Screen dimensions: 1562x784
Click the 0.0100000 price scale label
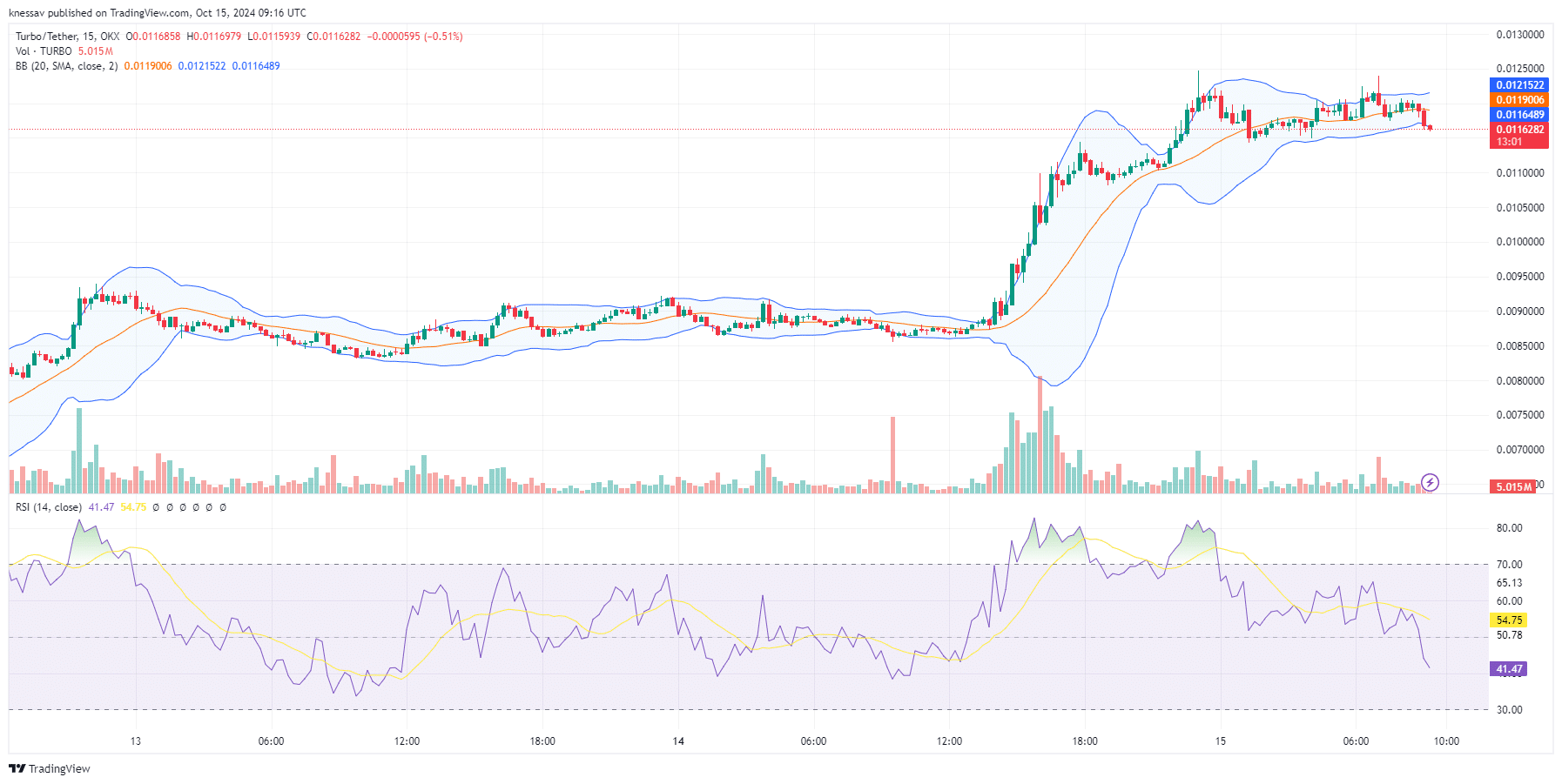(1520, 242)
